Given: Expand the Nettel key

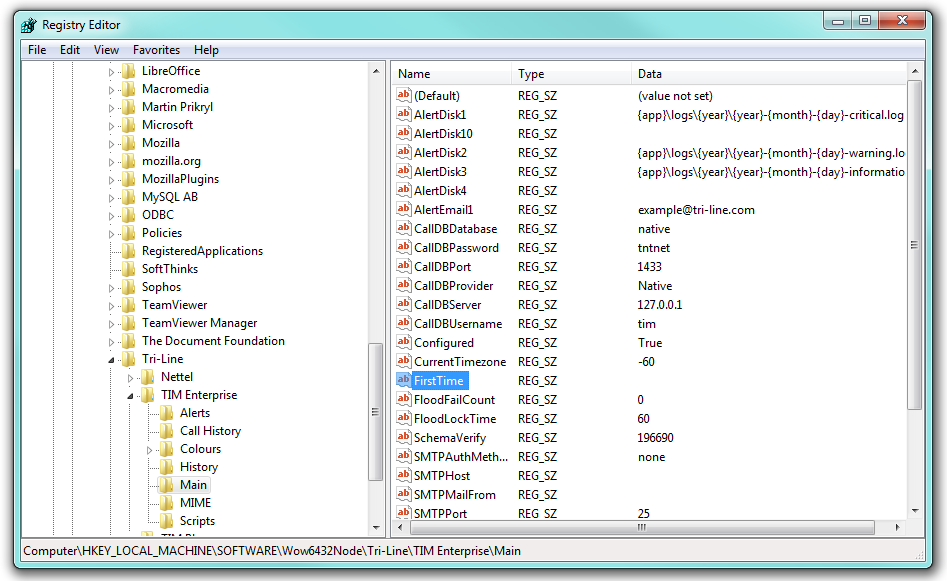Looking at the screenshot, I should [130, 378].
